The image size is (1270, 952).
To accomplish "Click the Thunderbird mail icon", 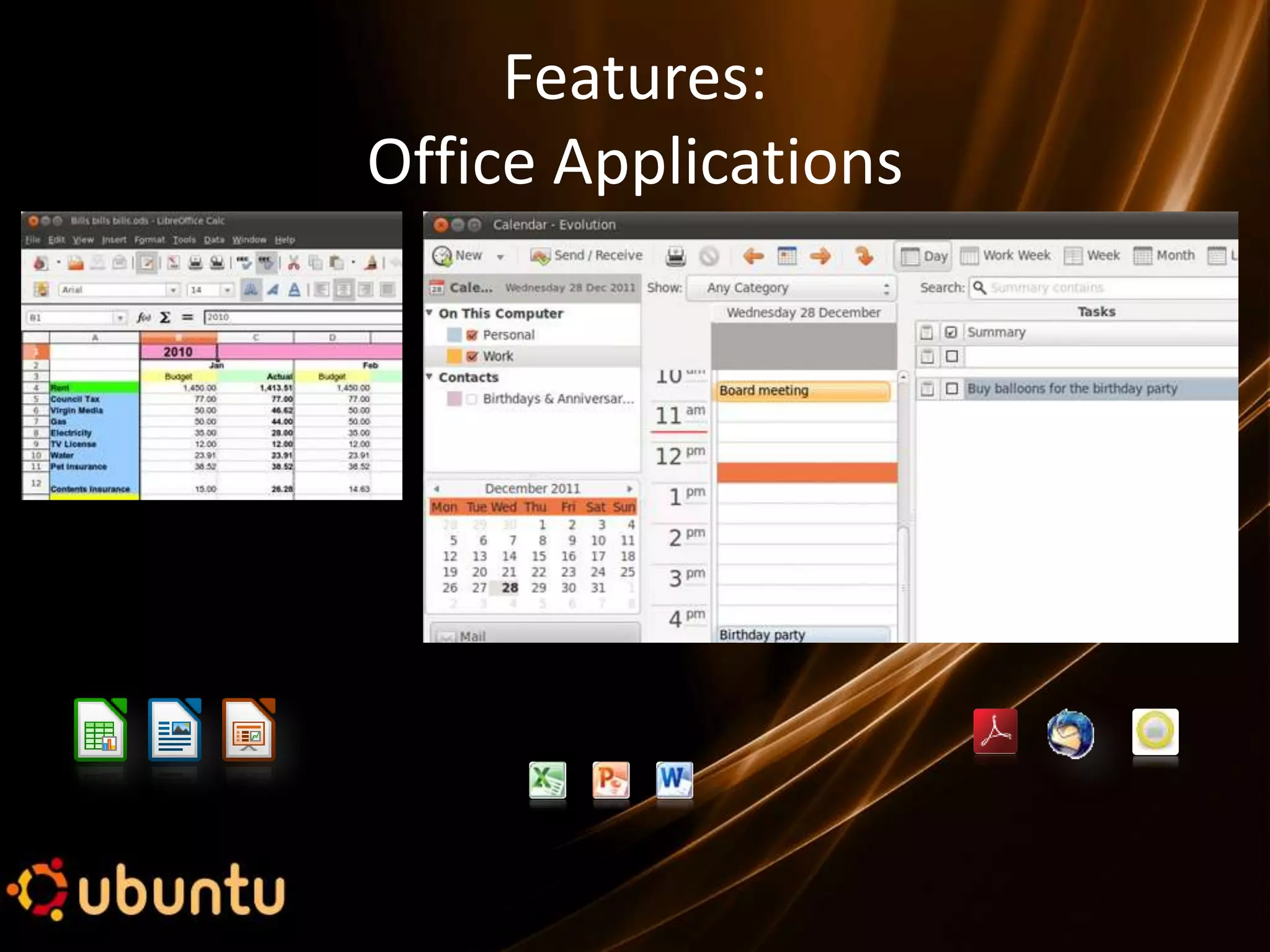I will pyautogui.click(x=1070, y=733).
